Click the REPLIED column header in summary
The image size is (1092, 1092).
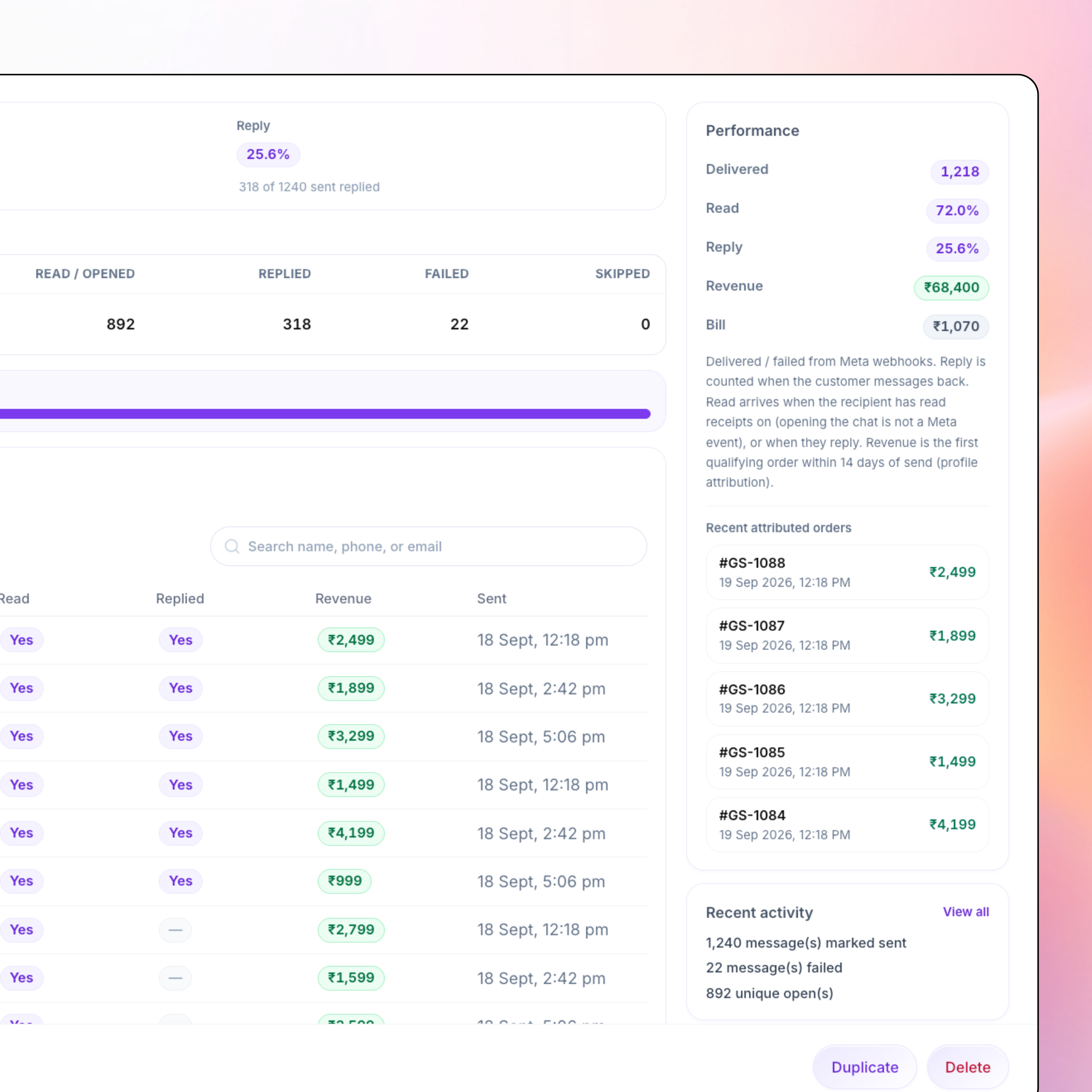coord(284,274)
